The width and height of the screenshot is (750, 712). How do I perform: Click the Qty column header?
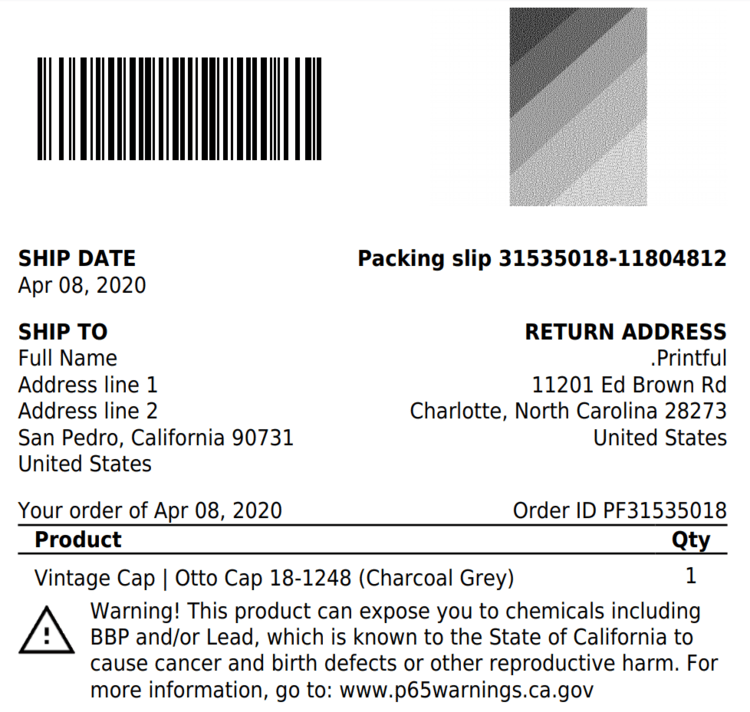690,540
